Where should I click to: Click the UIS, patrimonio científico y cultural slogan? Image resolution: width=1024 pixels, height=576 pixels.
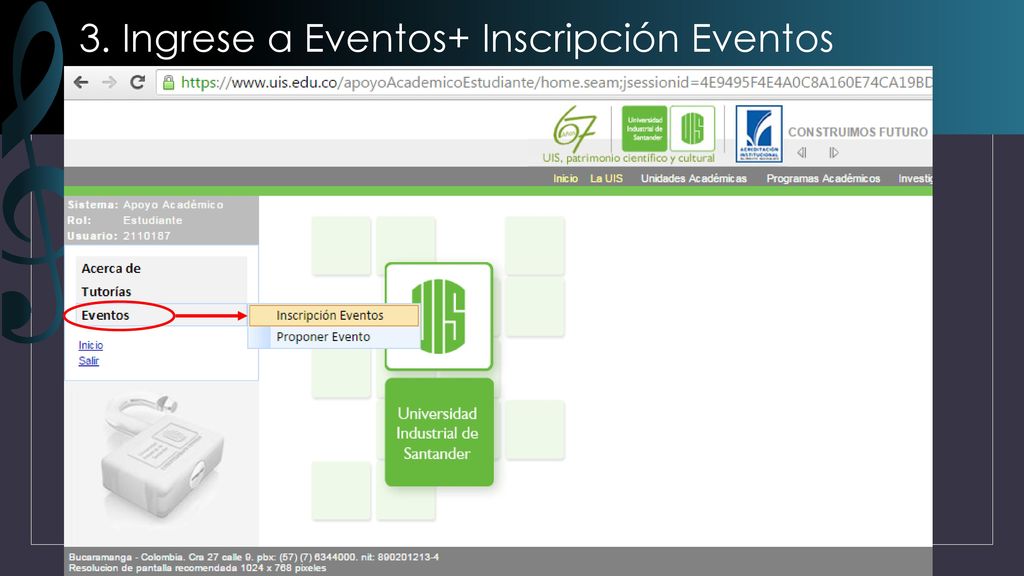(628, 158)
